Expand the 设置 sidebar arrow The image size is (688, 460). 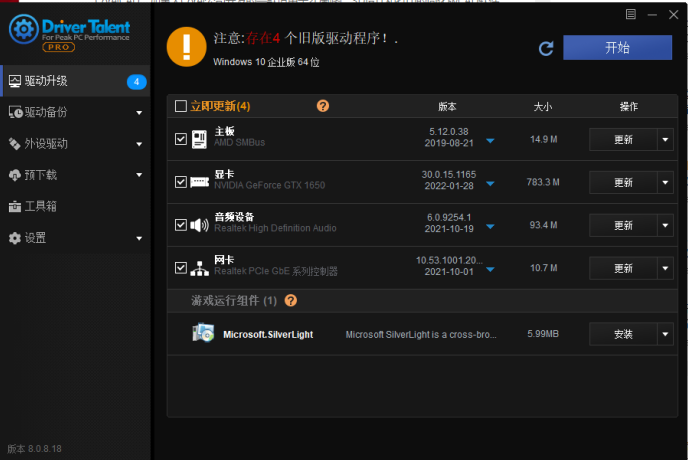[x=139, y=238]
